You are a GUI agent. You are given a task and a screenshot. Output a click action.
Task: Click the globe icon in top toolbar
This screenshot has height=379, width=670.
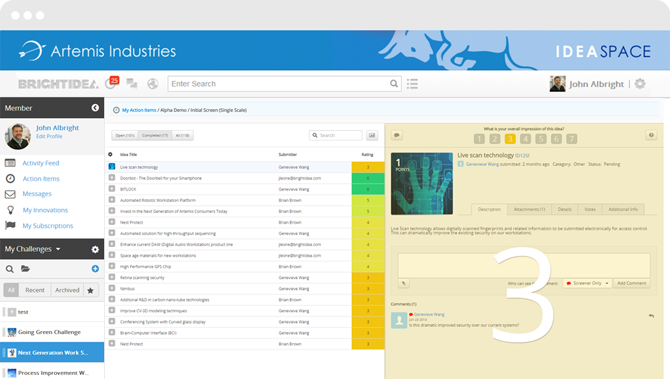153,84
